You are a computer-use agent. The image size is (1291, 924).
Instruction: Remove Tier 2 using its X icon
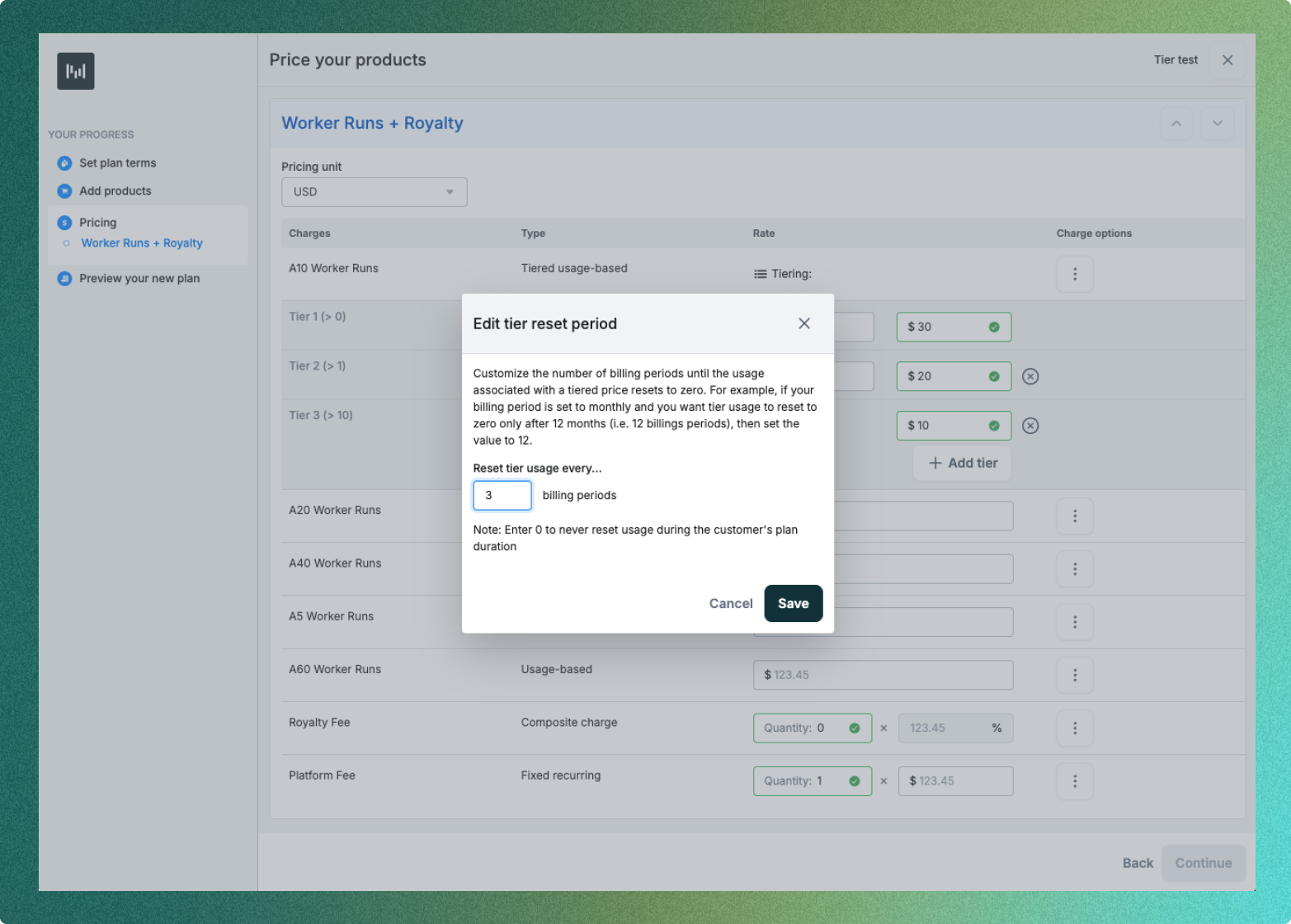click(x=1030, y=376)
